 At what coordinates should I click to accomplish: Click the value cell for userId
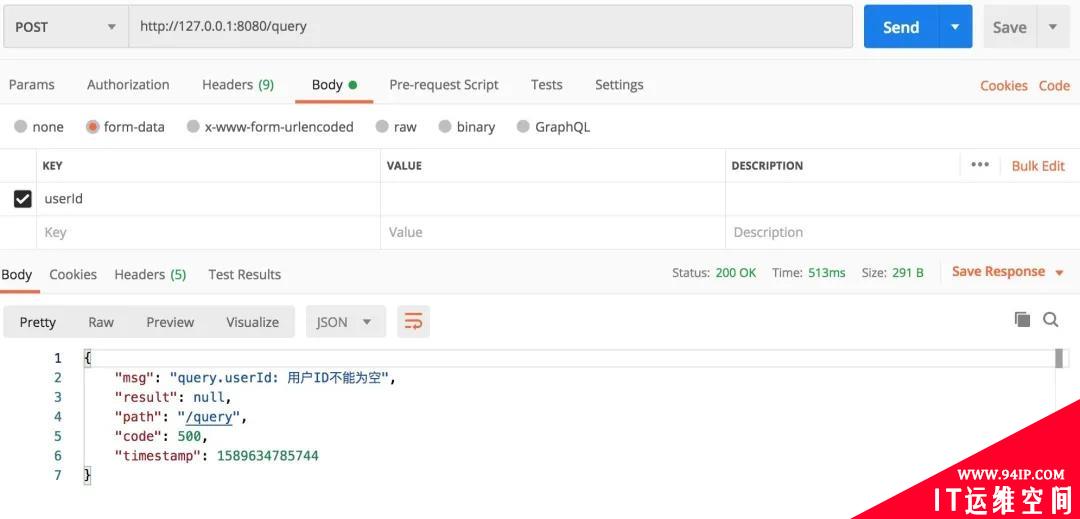(x=552, y=199)
